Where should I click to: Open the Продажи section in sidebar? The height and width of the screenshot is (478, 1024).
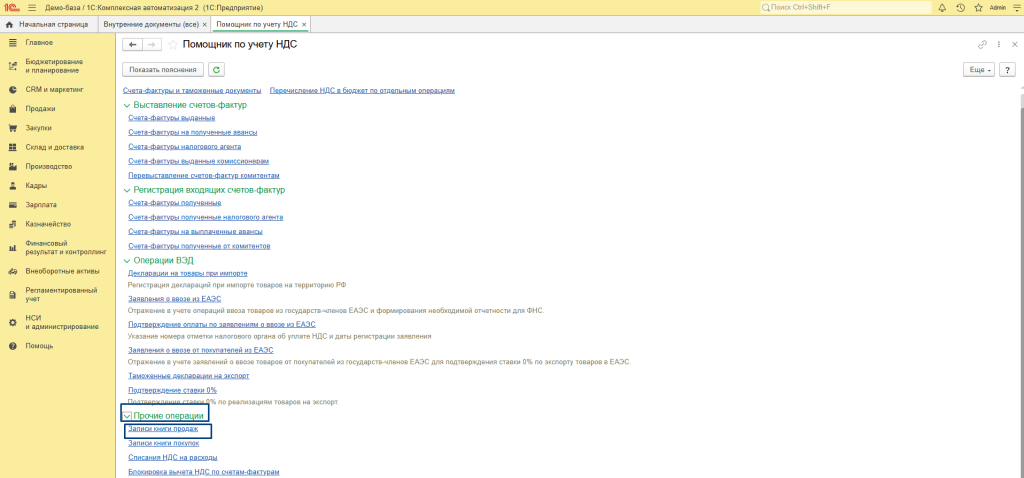40,108
